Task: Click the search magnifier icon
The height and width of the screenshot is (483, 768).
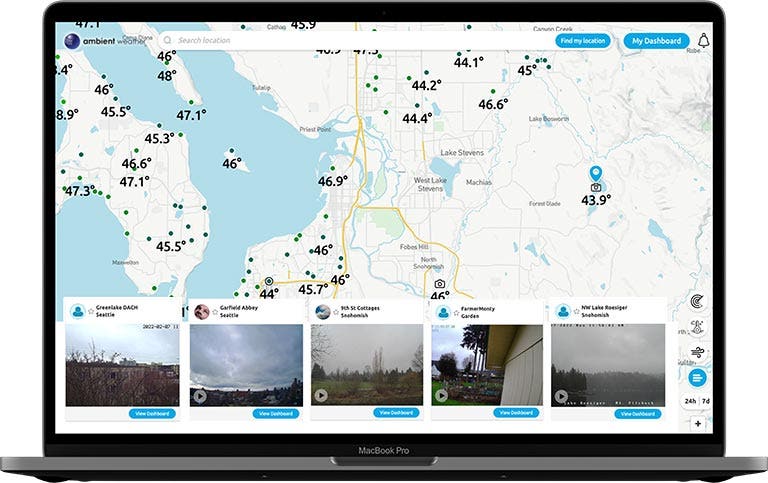Action: click(x=168, y=40)
